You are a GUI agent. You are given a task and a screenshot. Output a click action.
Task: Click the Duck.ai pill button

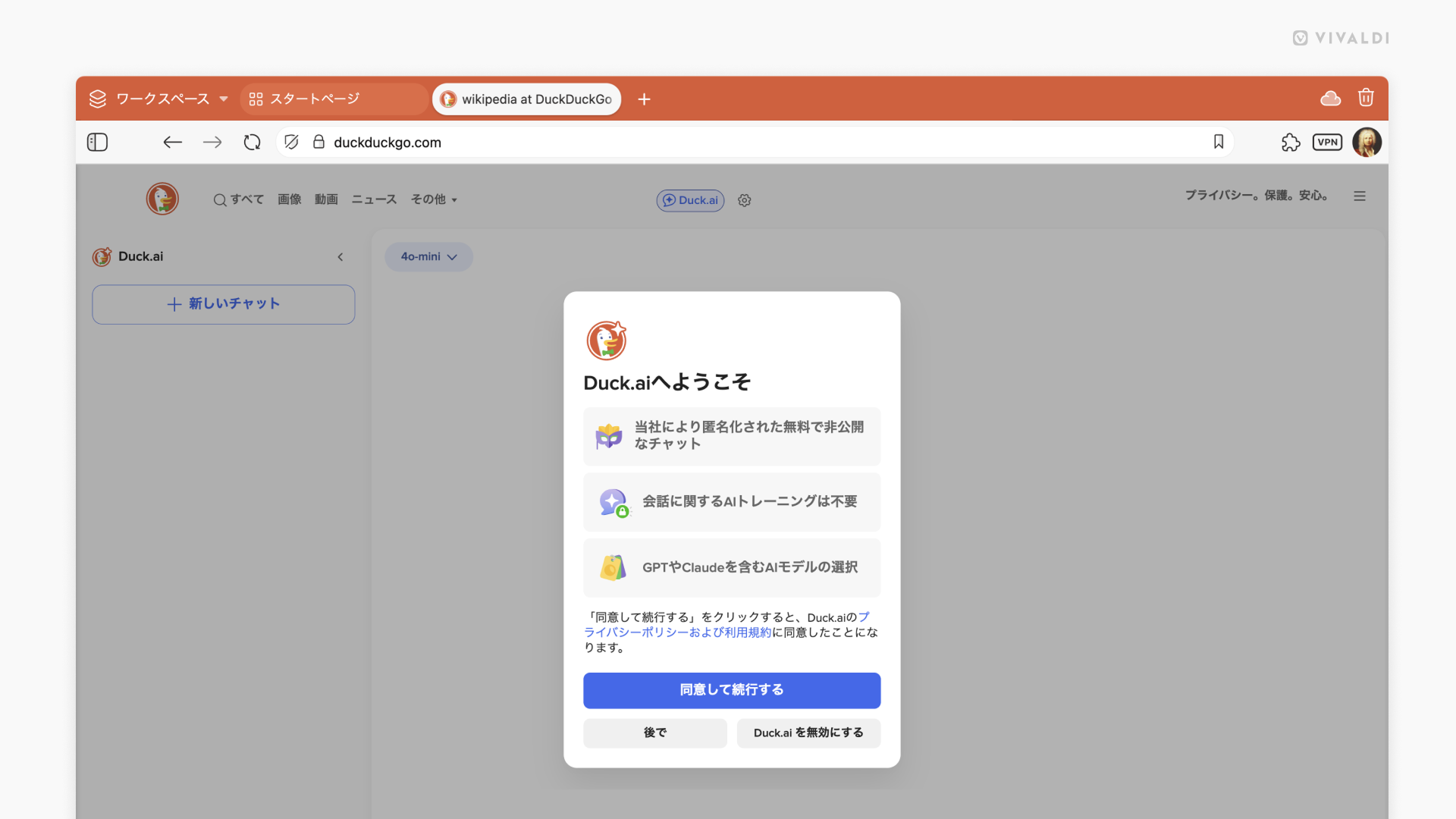point(690,200)
